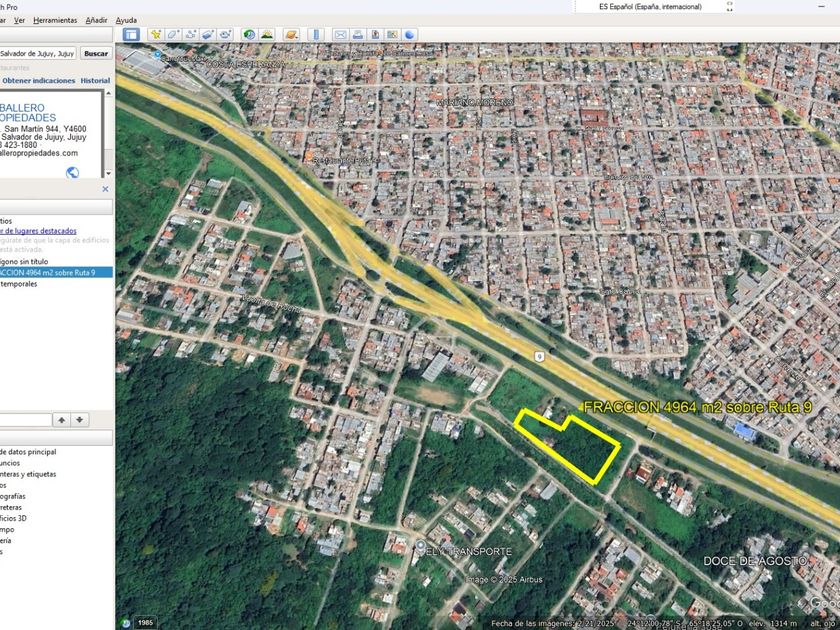
Task: Select the 'temporales' places item
Action: click(19, 284)
